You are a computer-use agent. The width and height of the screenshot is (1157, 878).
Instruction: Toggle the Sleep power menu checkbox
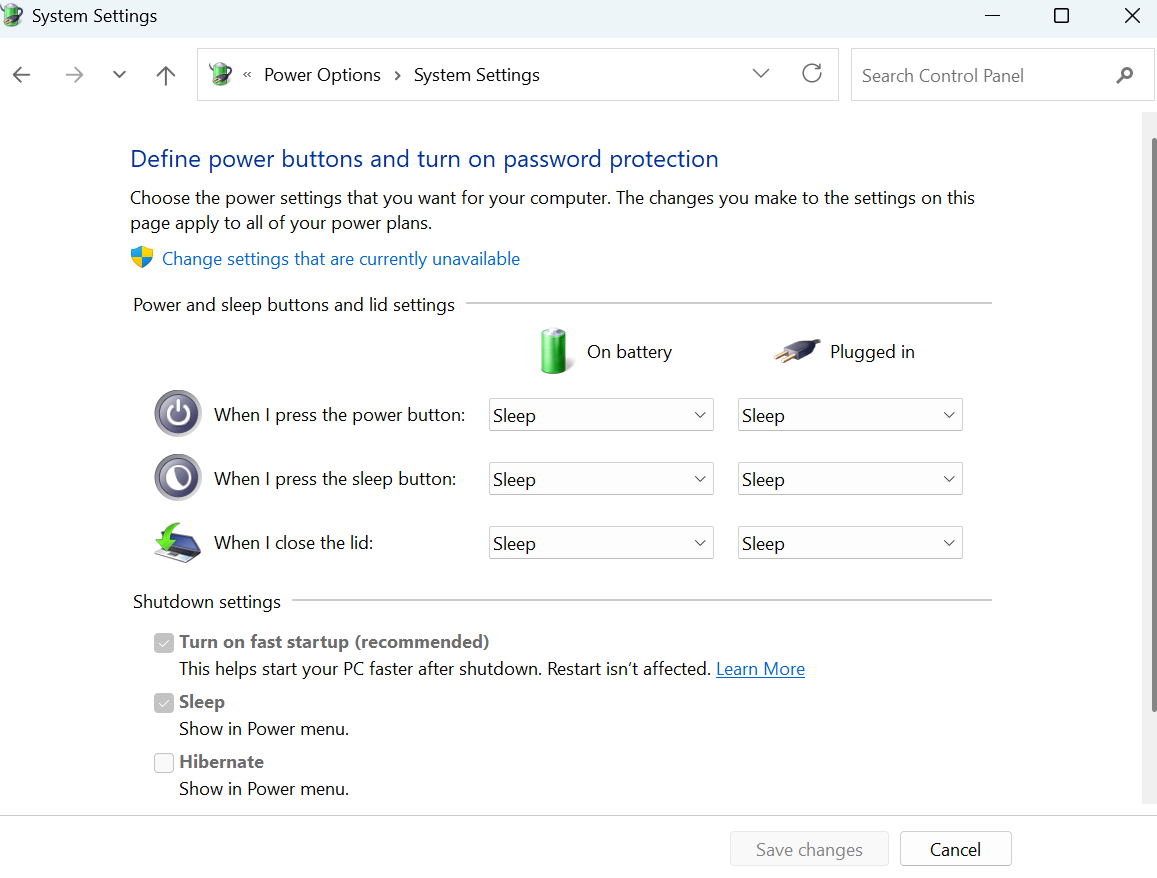164,703
